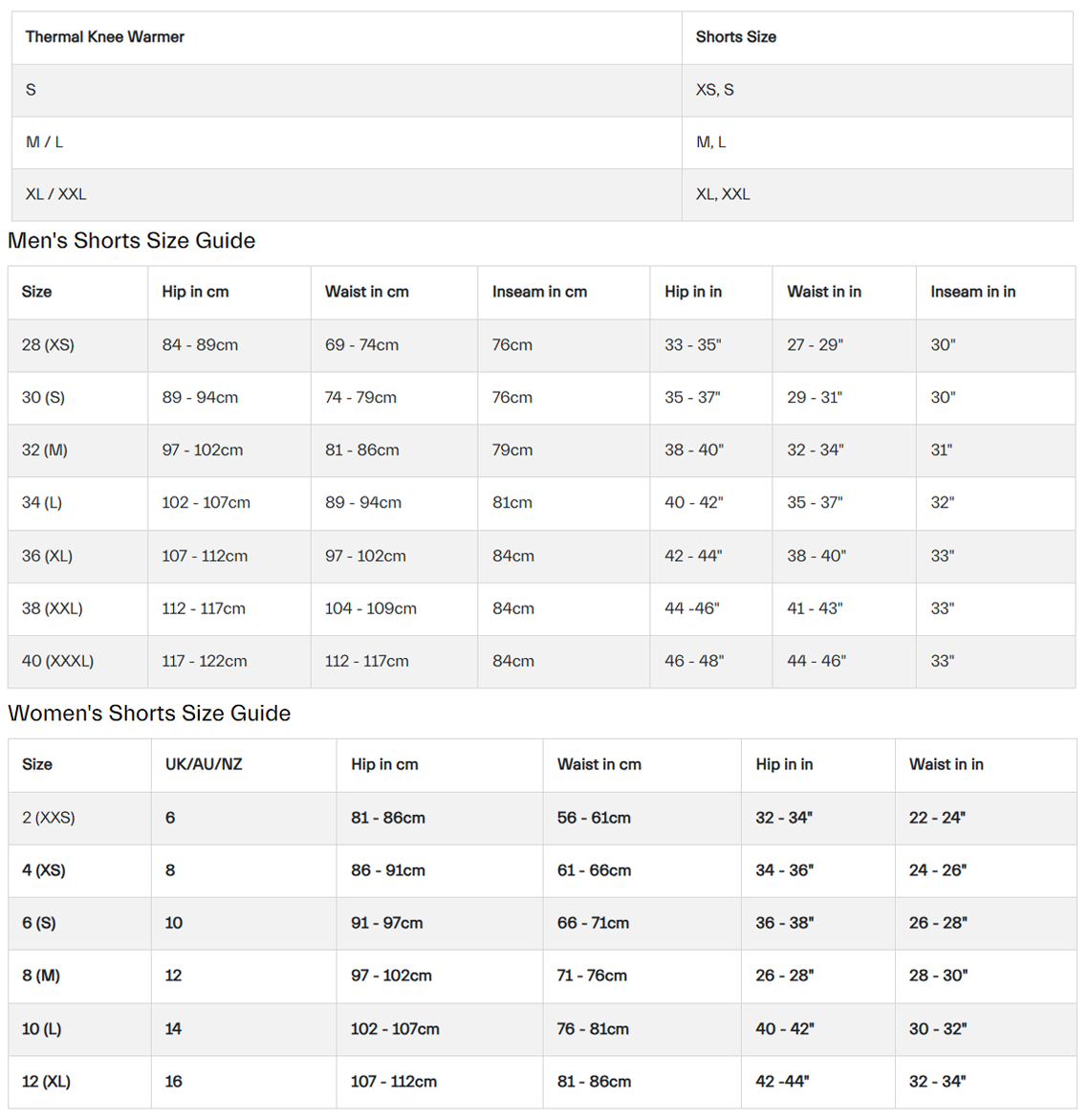Select the women's 12 (XL) size cell
This screenshot has height=1120, width=1088.
[x=46, y=1082]
